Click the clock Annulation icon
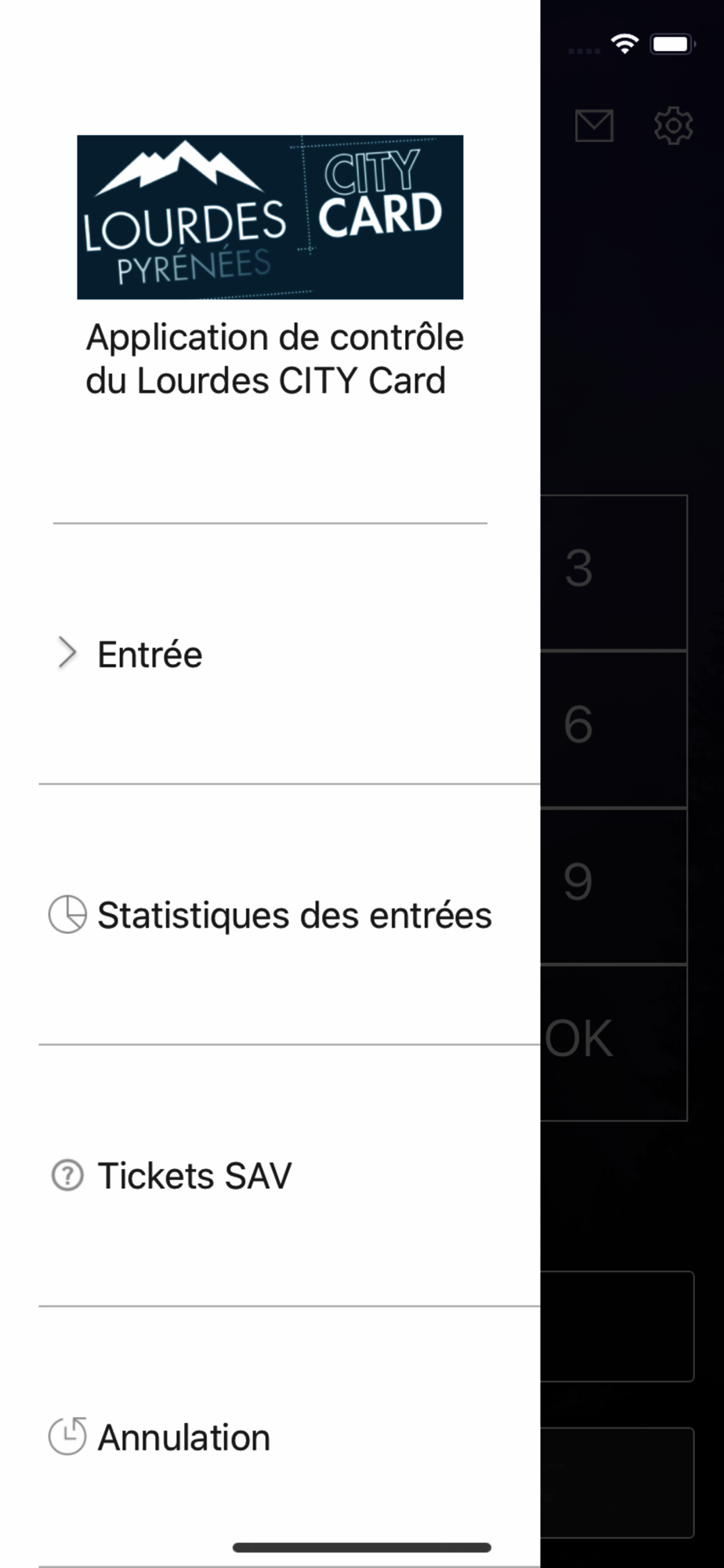724x1568 pixels. point(67,1436)
